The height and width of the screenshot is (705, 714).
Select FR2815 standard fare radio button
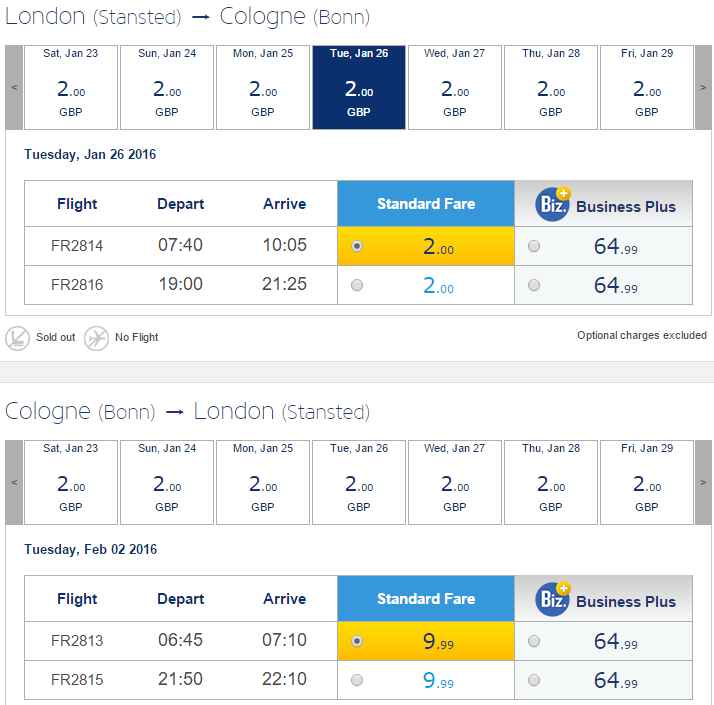(357, 680)
